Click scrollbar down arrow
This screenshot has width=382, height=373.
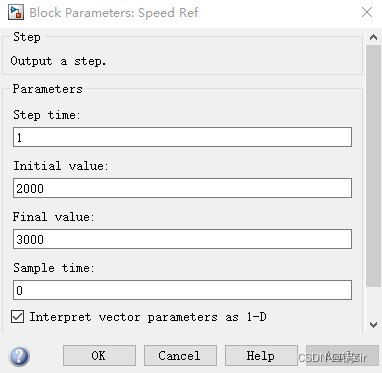(374, 324)
